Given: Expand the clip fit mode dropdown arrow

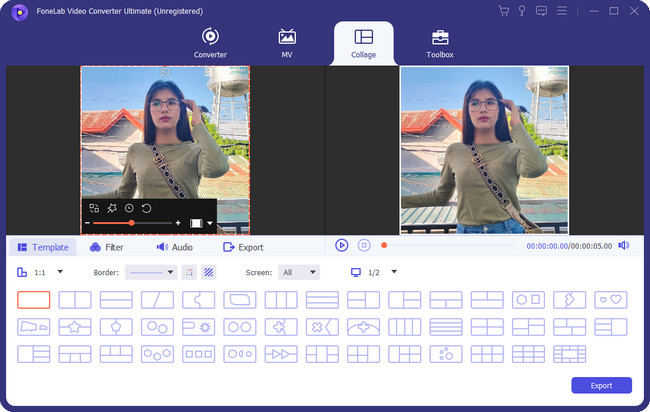Looking at the screenshot, I should (210, 223).
